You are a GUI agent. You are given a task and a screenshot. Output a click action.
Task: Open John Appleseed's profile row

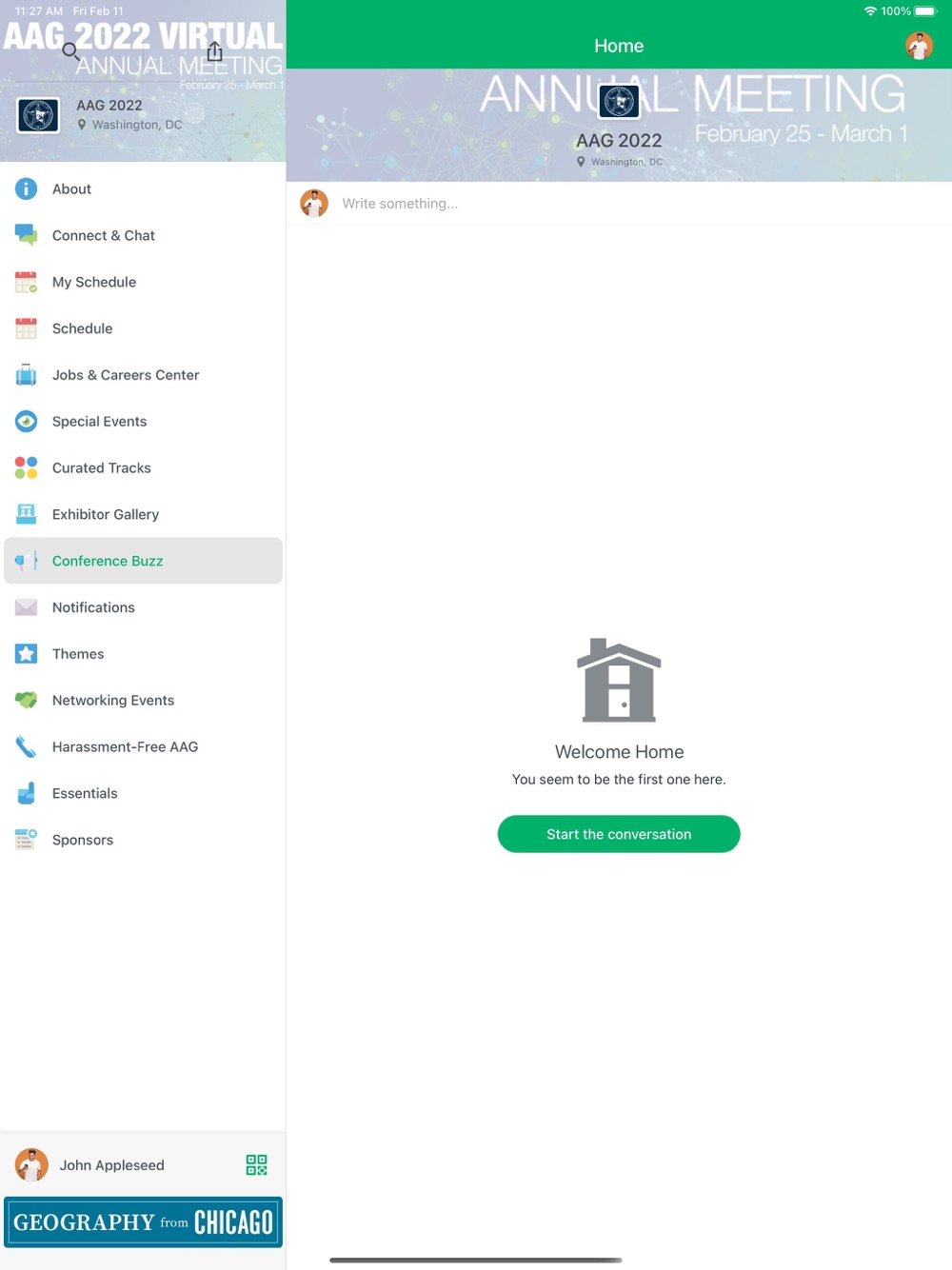(x=143, y=1165)
